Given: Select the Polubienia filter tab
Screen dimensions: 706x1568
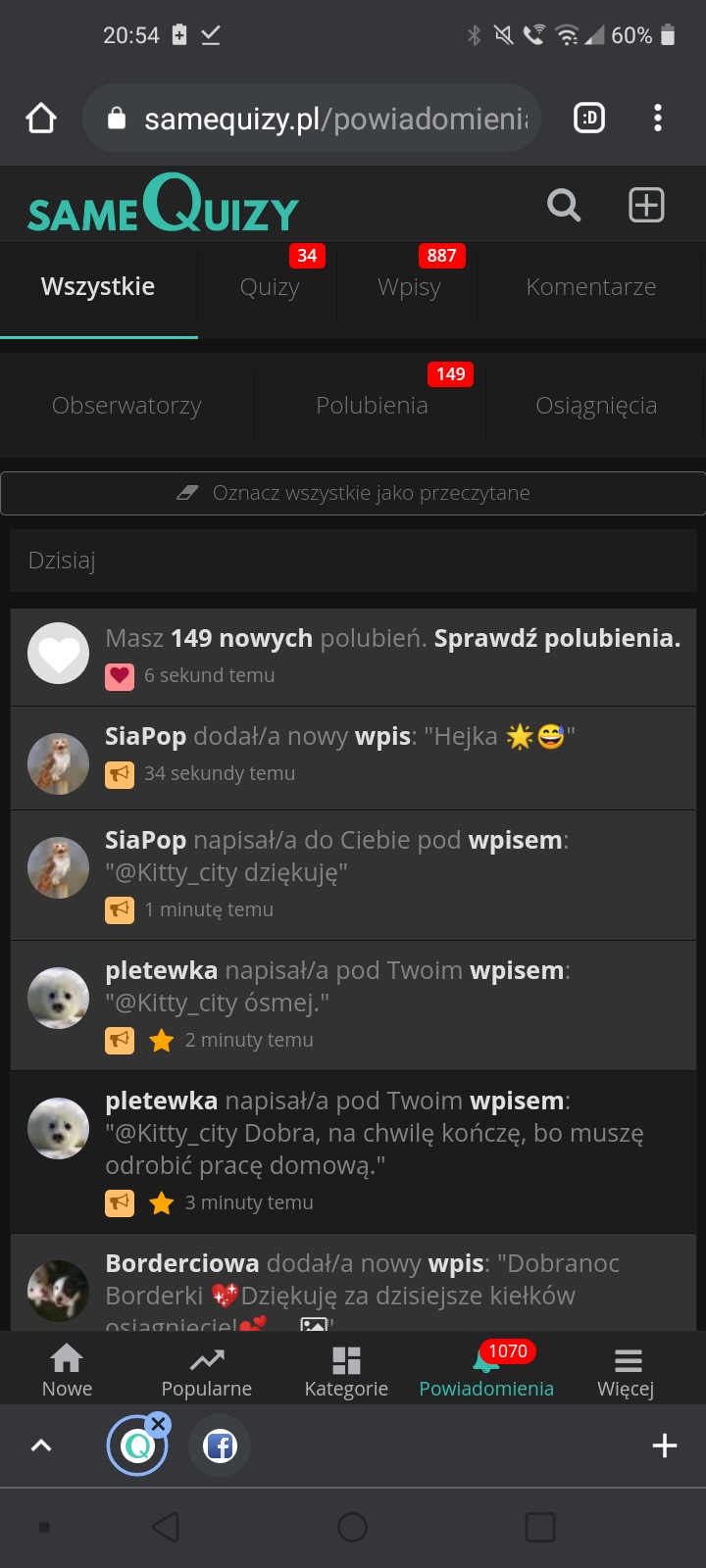Looking at the screenshot, I should pos(372,406).
